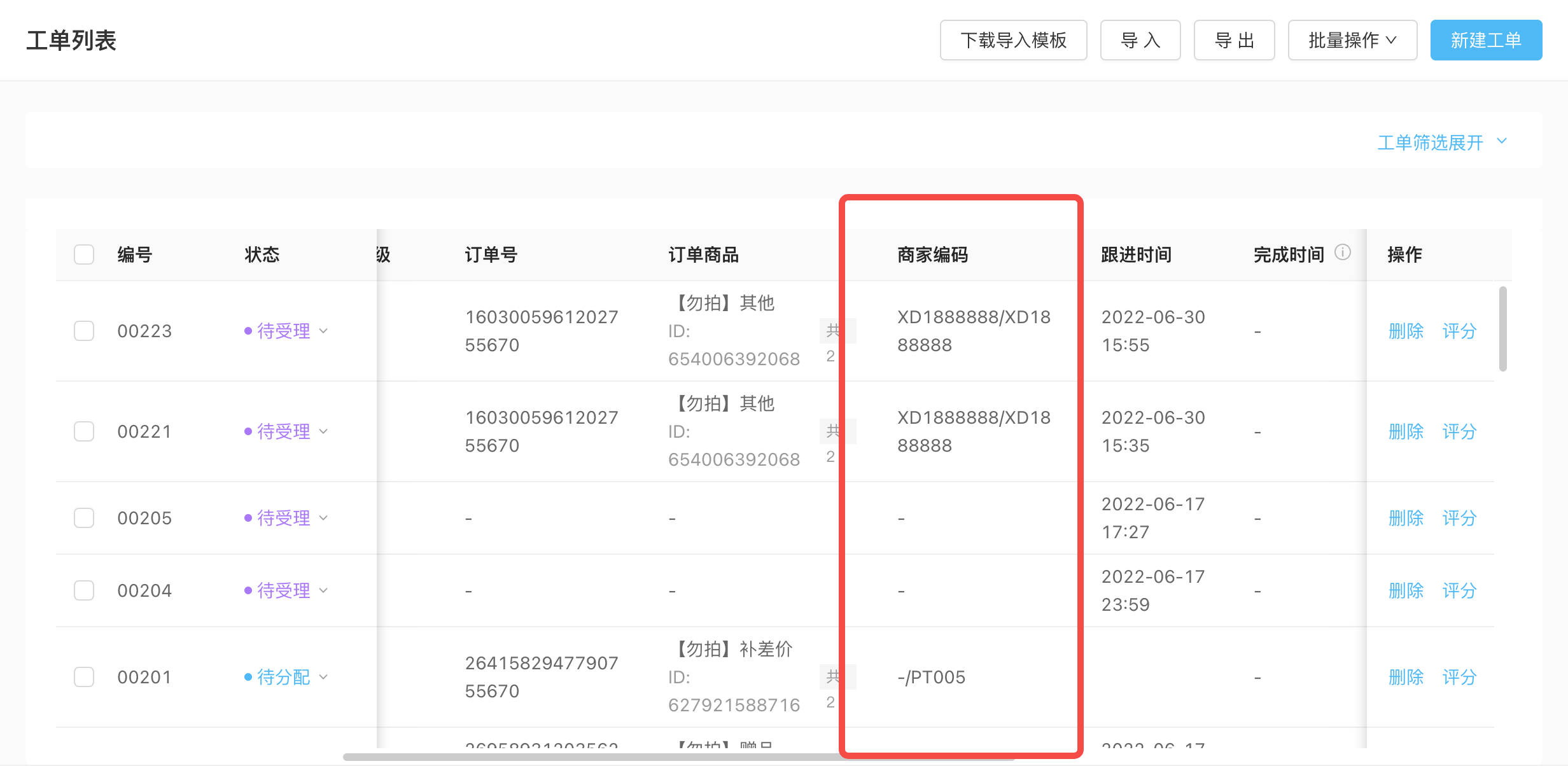Click the 订单号 column header
The width and height of the screenshot is (1568, 766).
coord(491,254)
